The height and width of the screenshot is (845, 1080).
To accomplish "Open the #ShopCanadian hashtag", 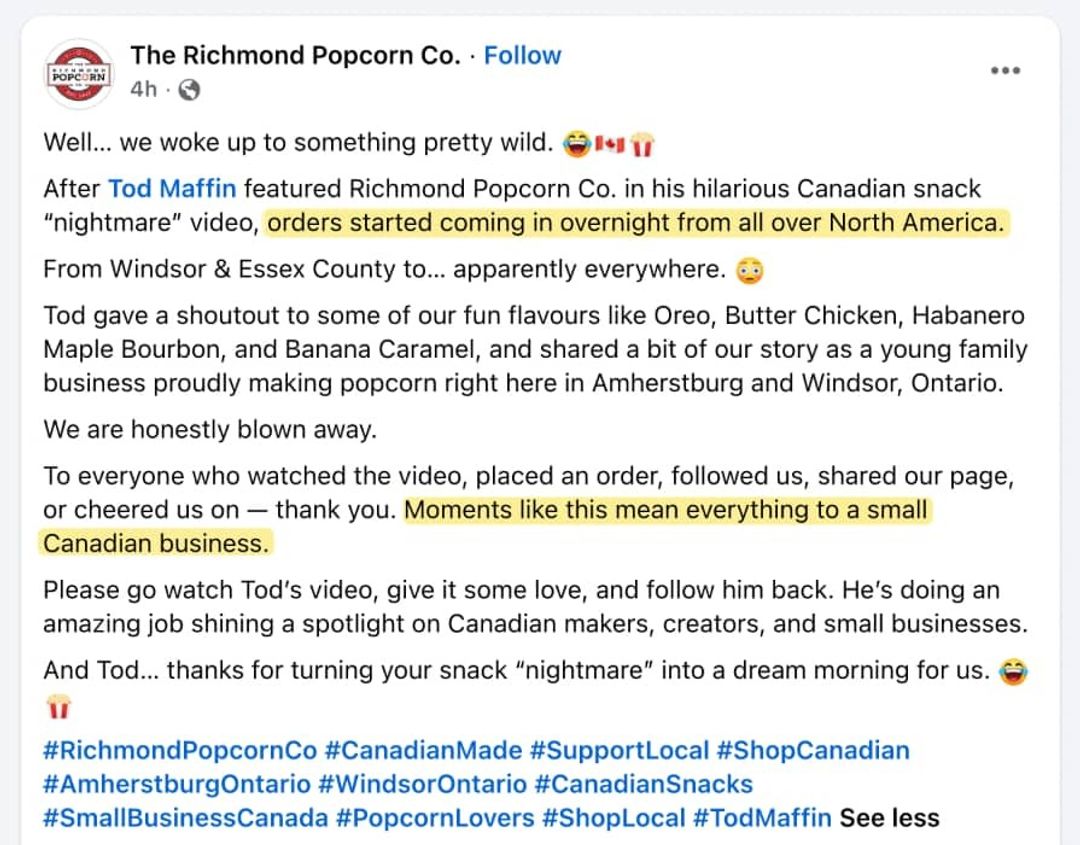I will coord(813,750).
